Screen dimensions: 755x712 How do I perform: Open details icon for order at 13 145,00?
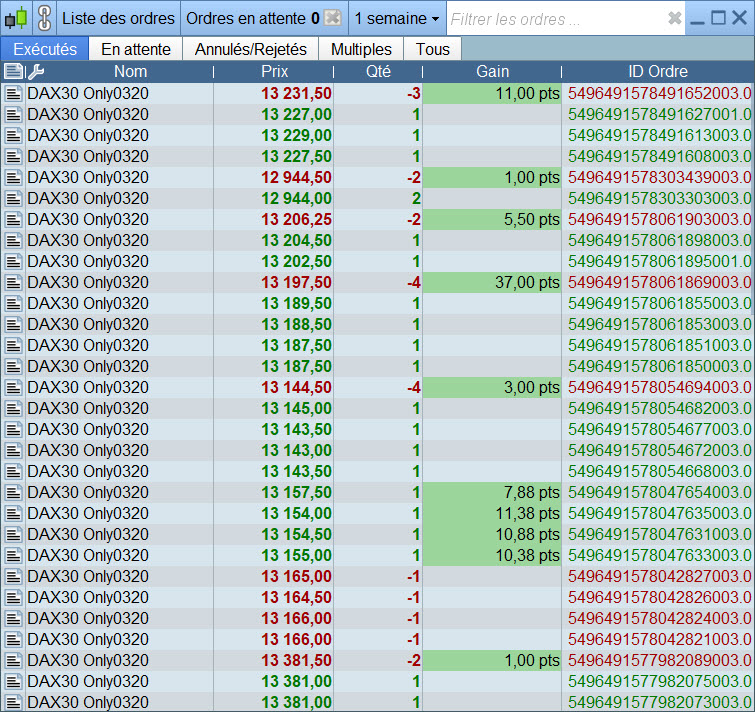pyautogui.click(x=13, y=408)
